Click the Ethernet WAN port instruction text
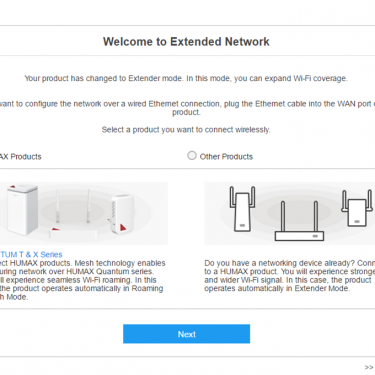Viewport: 375px width, 375px height. click(187, 108)
